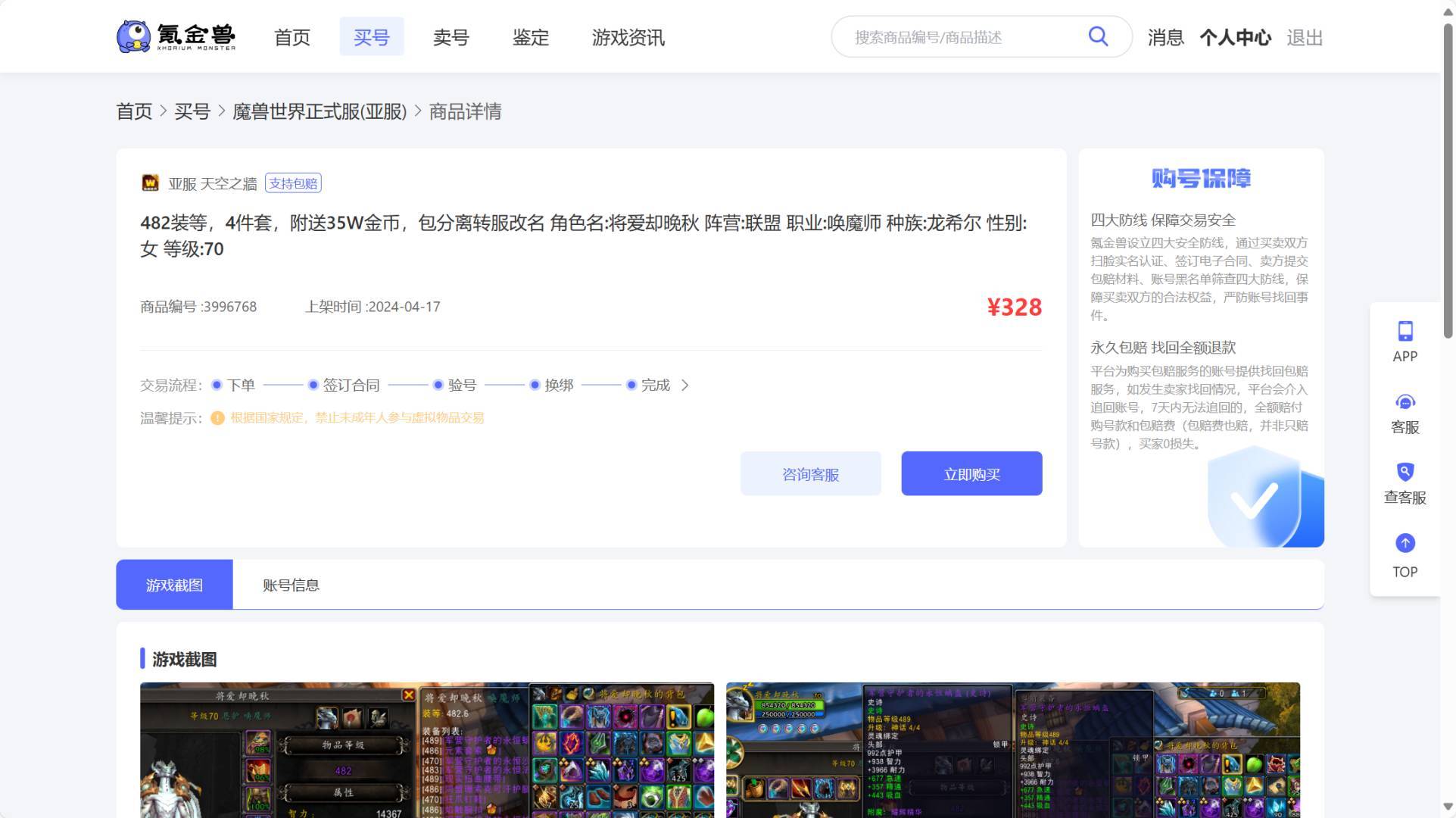Click the 换绑 step

551,386
